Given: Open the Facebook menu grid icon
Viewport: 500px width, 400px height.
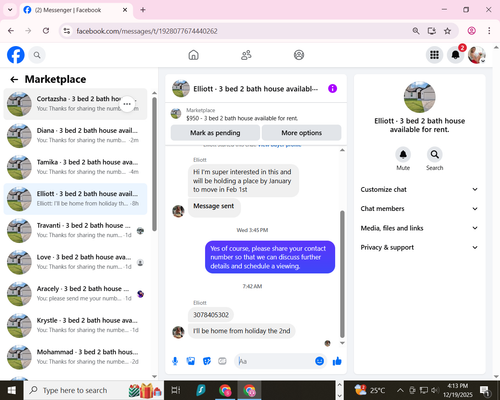Looking at the screenshot, I should [x=434, y=55].
